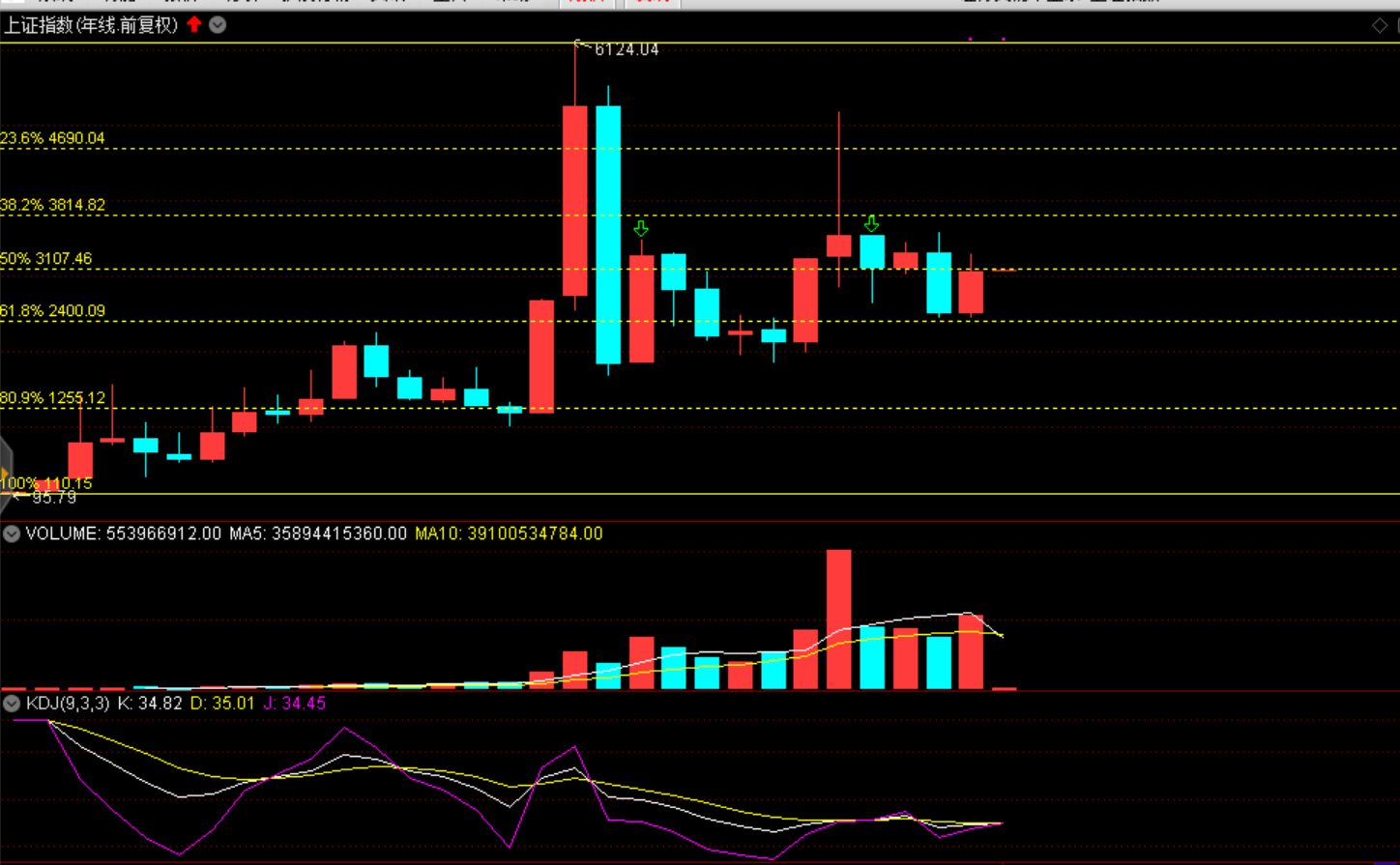
Task: Click the 50% 3107.46 retracement label
Action: click(46, 259)
